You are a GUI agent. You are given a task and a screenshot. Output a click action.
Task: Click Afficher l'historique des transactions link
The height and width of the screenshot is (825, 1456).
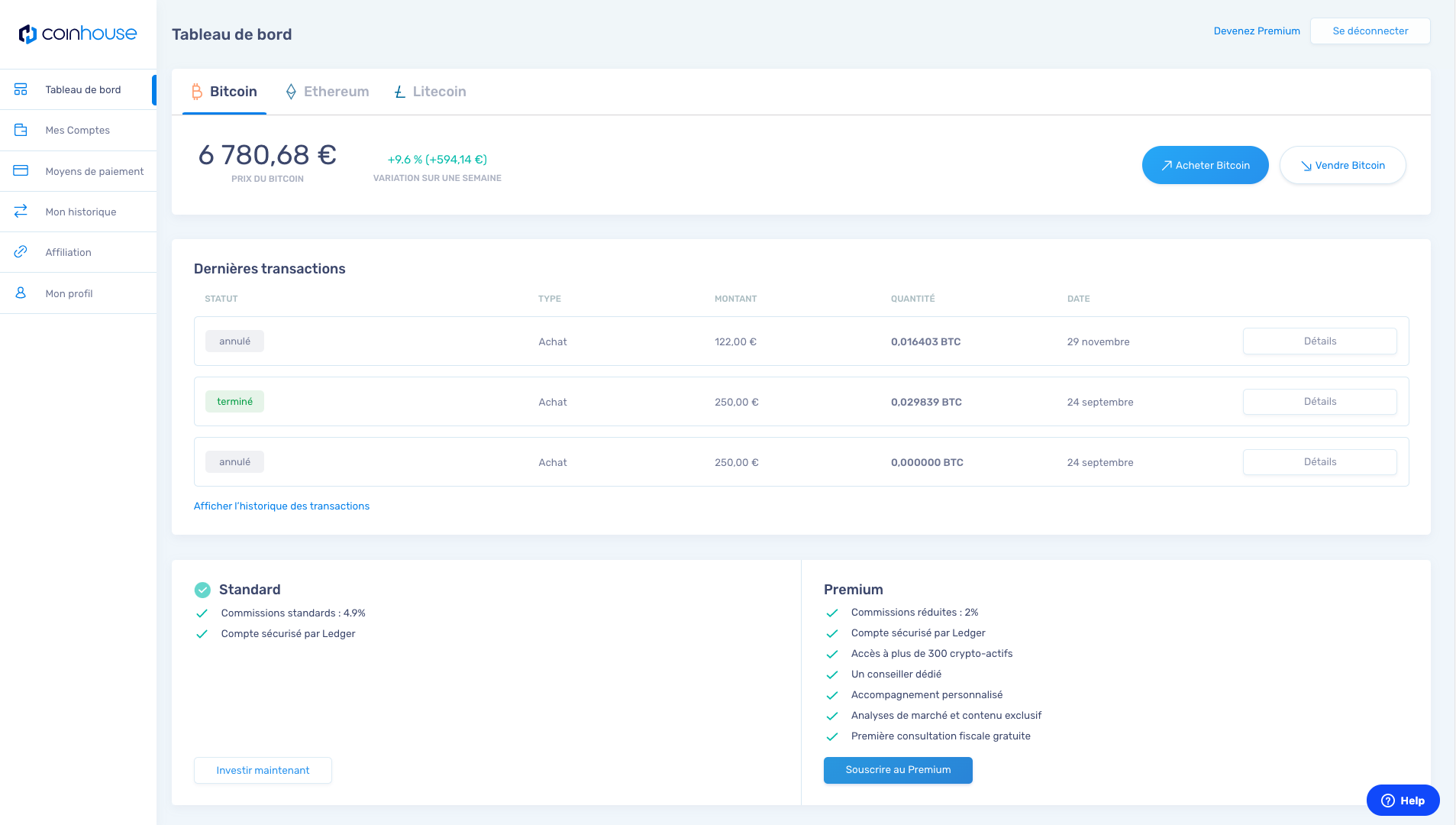[282, 506]
